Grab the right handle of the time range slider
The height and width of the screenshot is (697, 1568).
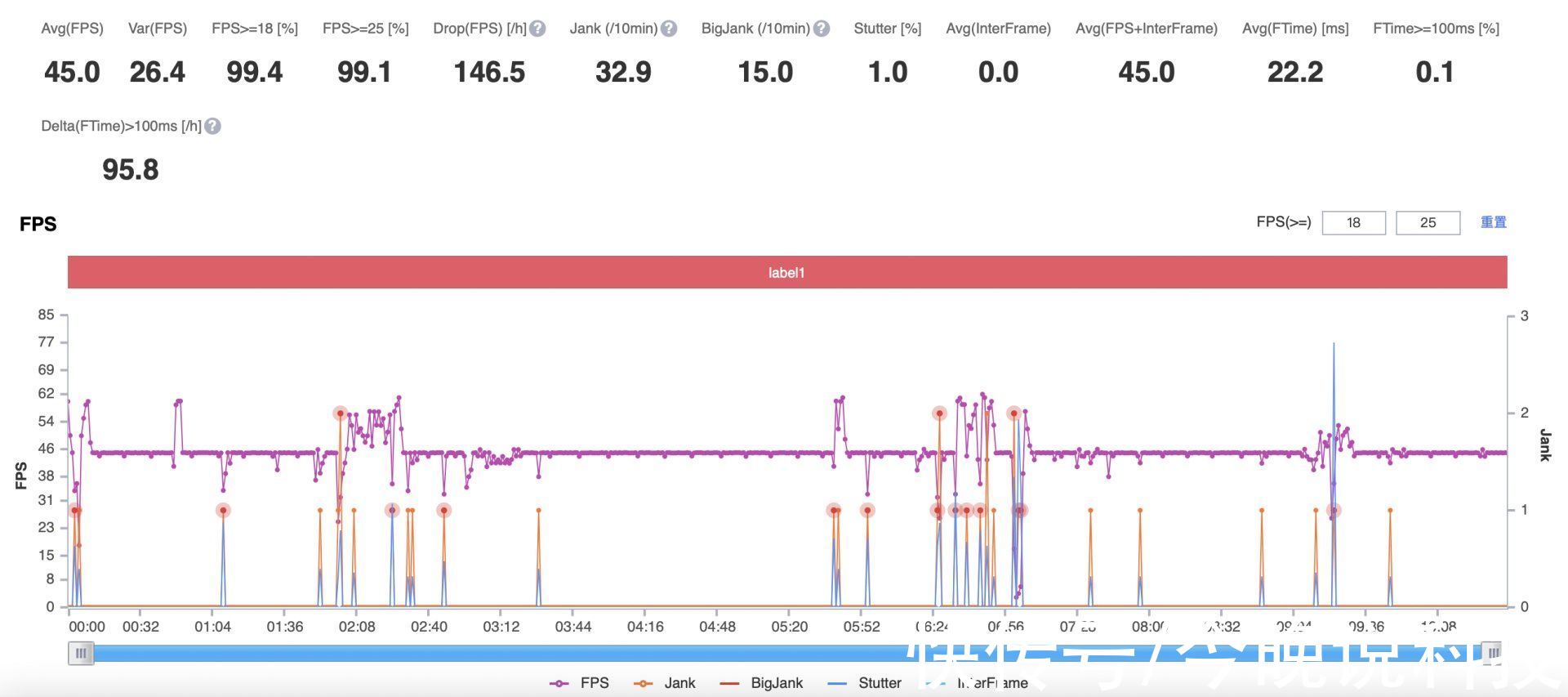[x=1494, y=653]
